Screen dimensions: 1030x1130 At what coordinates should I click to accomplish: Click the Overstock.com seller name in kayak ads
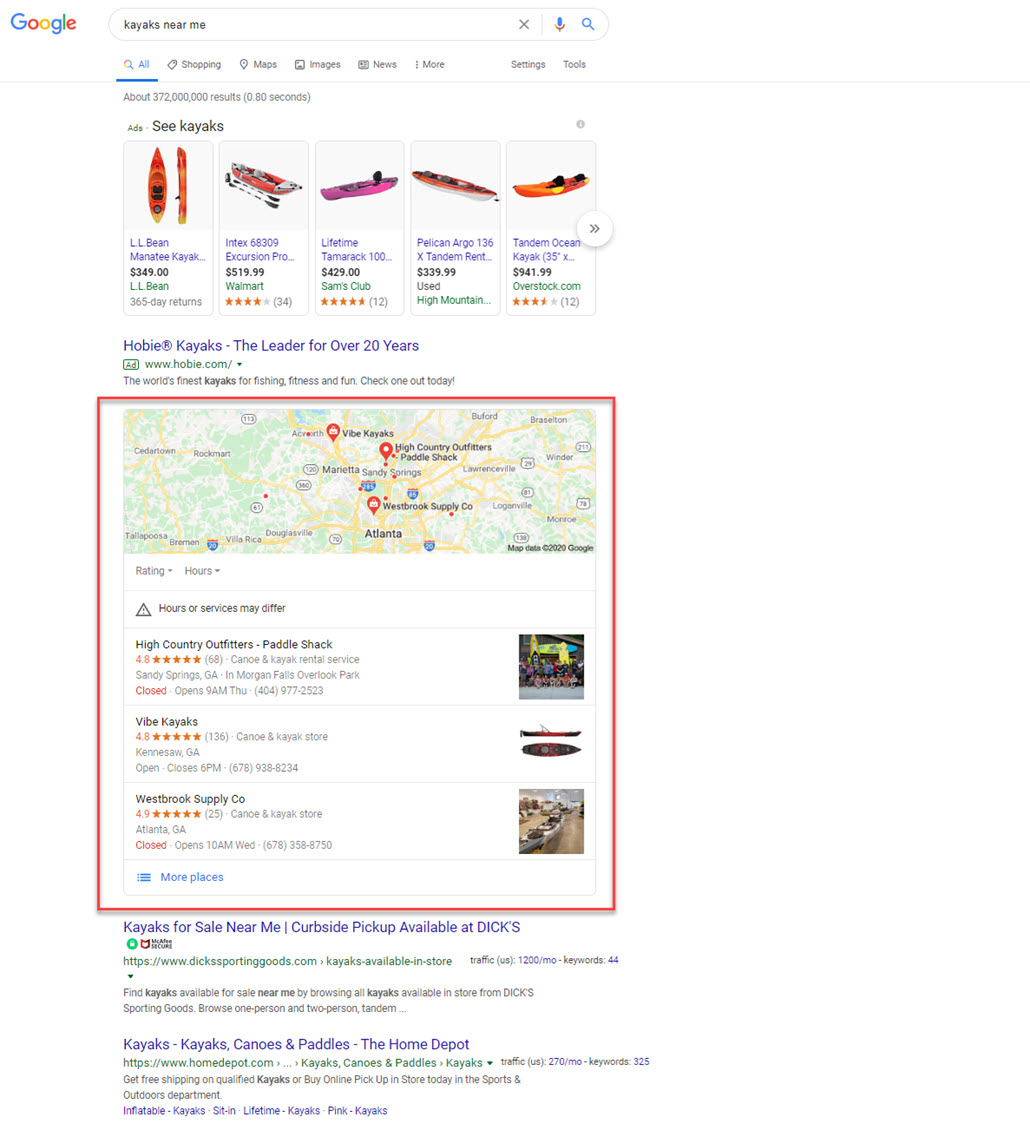pos(546,286)
